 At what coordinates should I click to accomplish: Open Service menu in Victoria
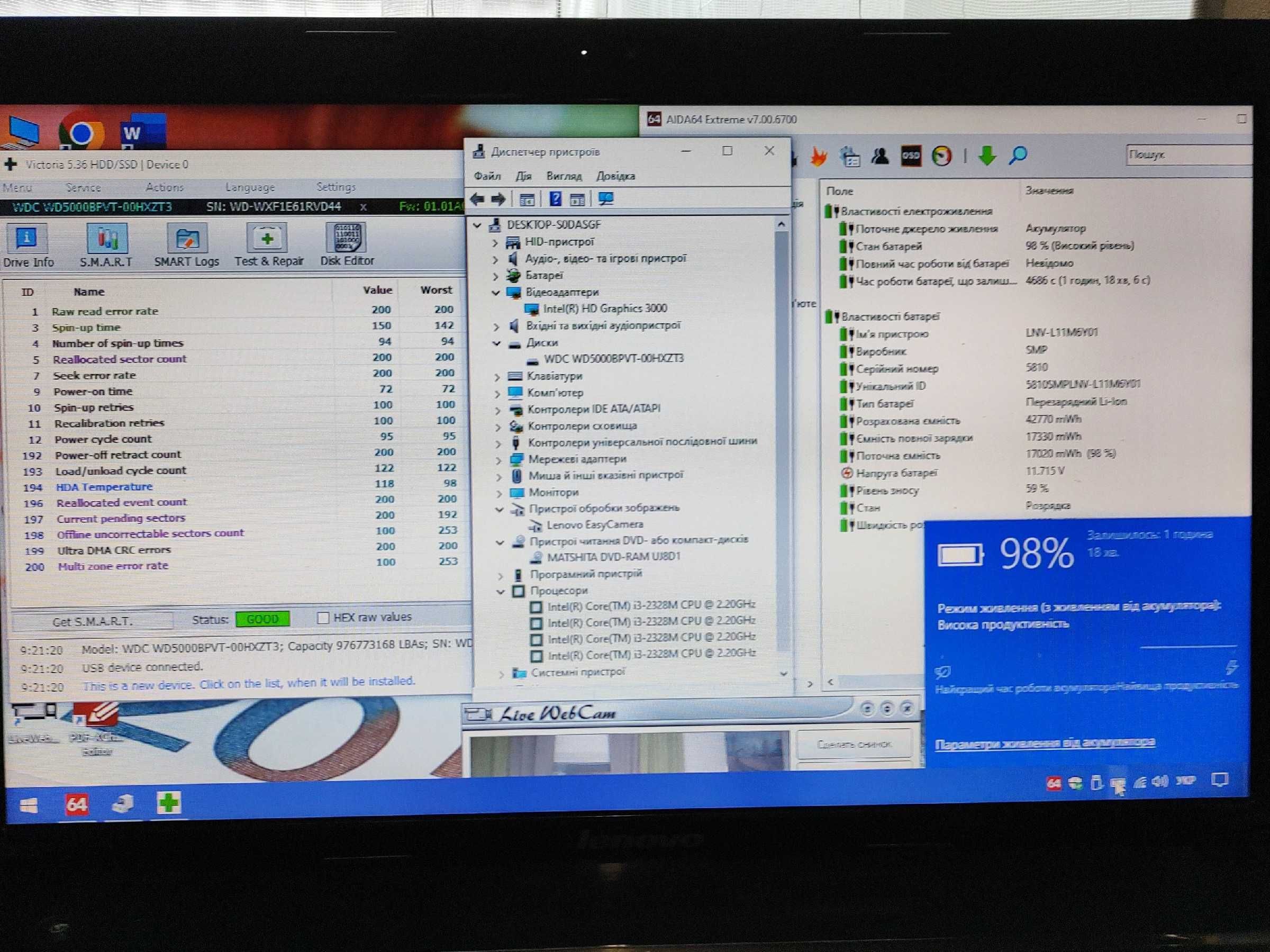[83, 187]
